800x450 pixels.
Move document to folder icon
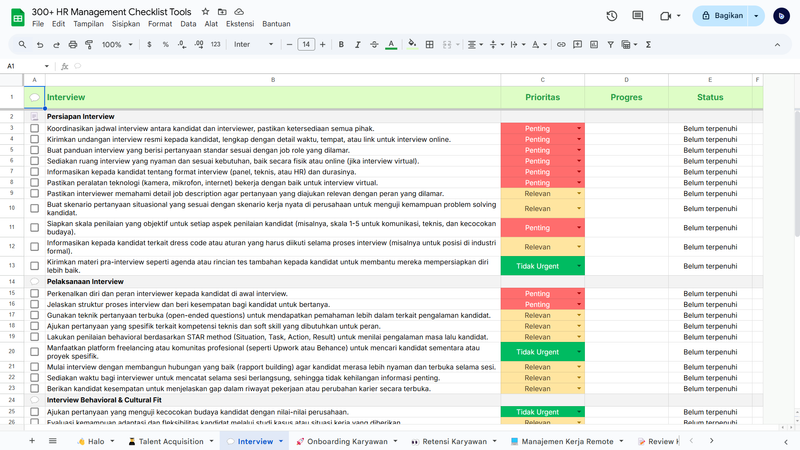click(x=222, y=12)
